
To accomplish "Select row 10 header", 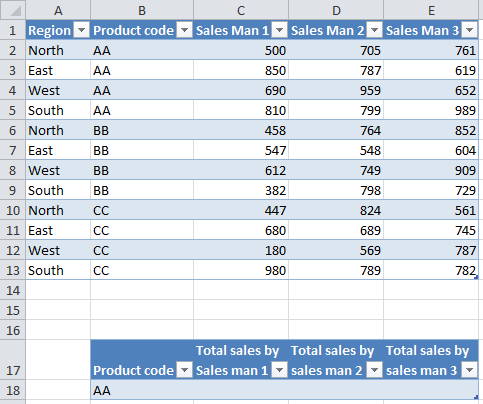I will 13,210.
